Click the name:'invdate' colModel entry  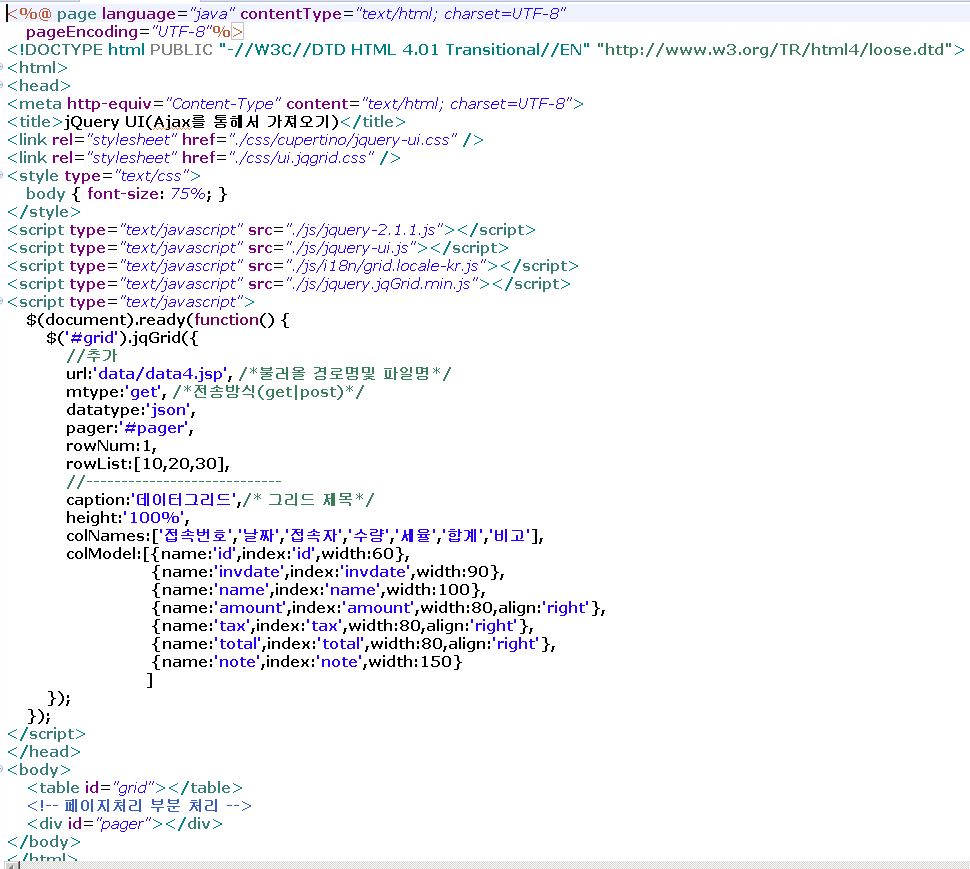click(x=328, y=571)
